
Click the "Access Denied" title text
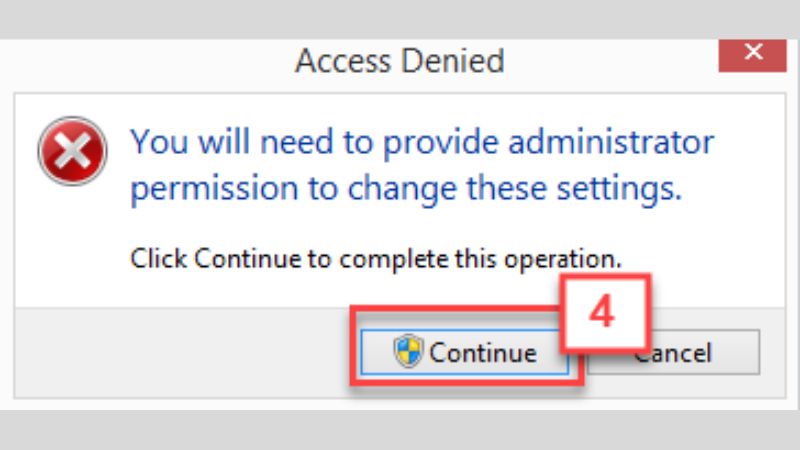(x=399, y=62)
